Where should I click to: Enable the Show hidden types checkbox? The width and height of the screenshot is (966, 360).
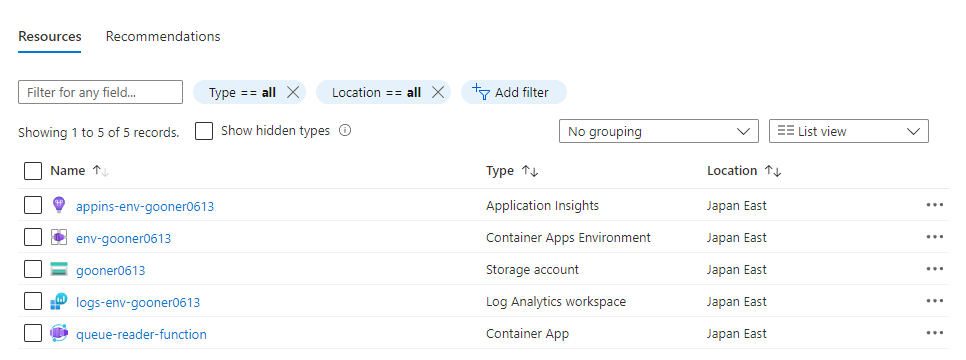[x=204, y=131]
